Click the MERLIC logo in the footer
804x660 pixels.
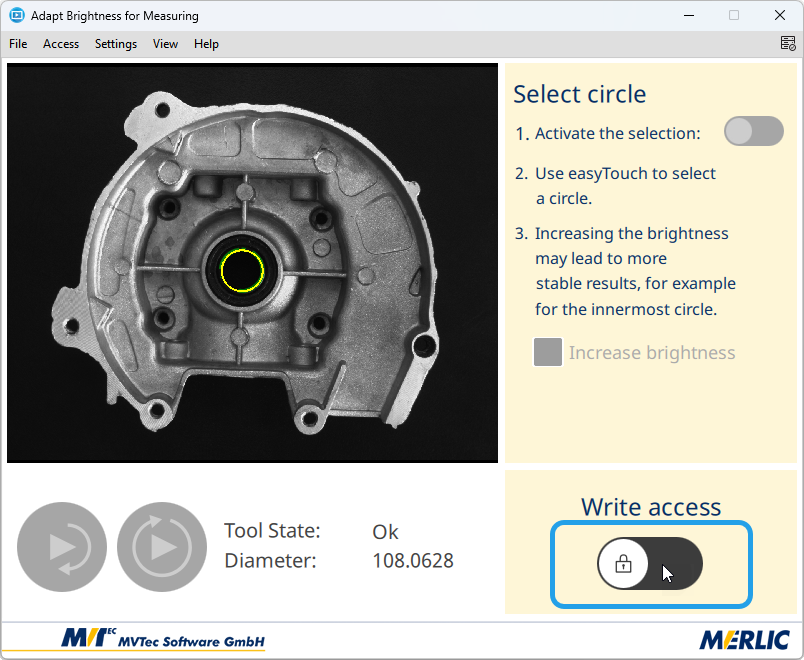click(744, 640)
